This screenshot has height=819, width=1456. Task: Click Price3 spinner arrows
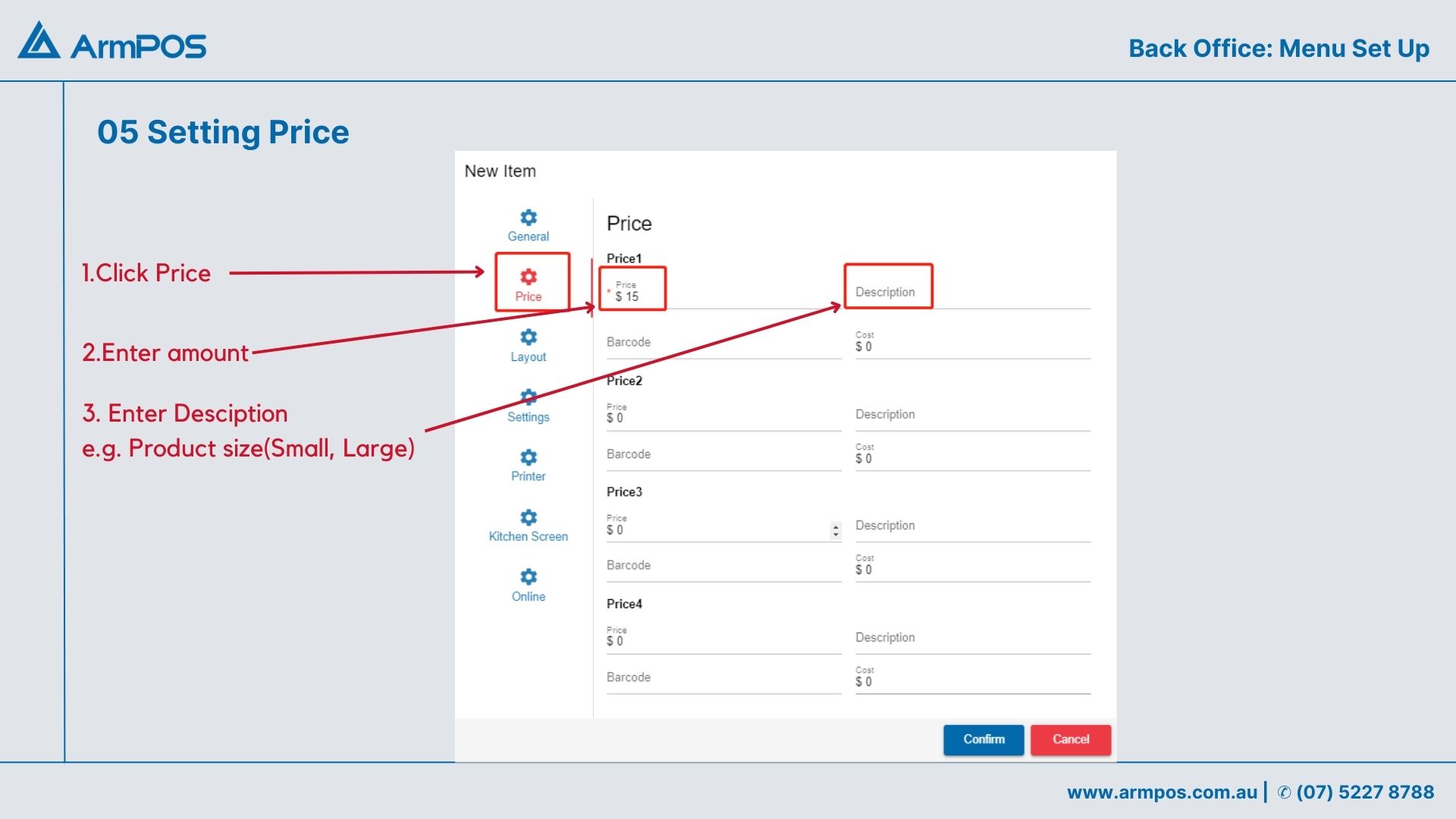(x=836, y=531)
